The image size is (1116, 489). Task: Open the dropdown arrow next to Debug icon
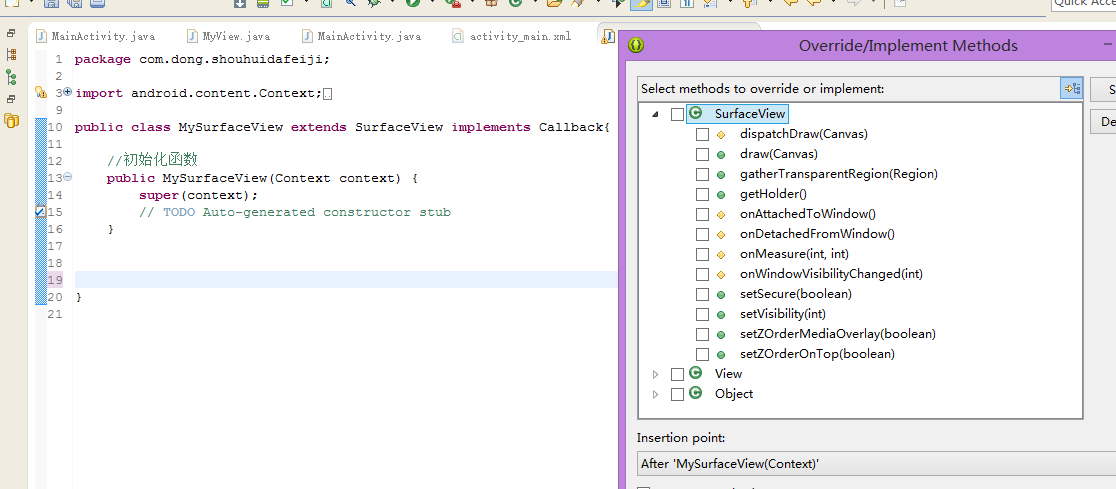click(x=393, y=3)
